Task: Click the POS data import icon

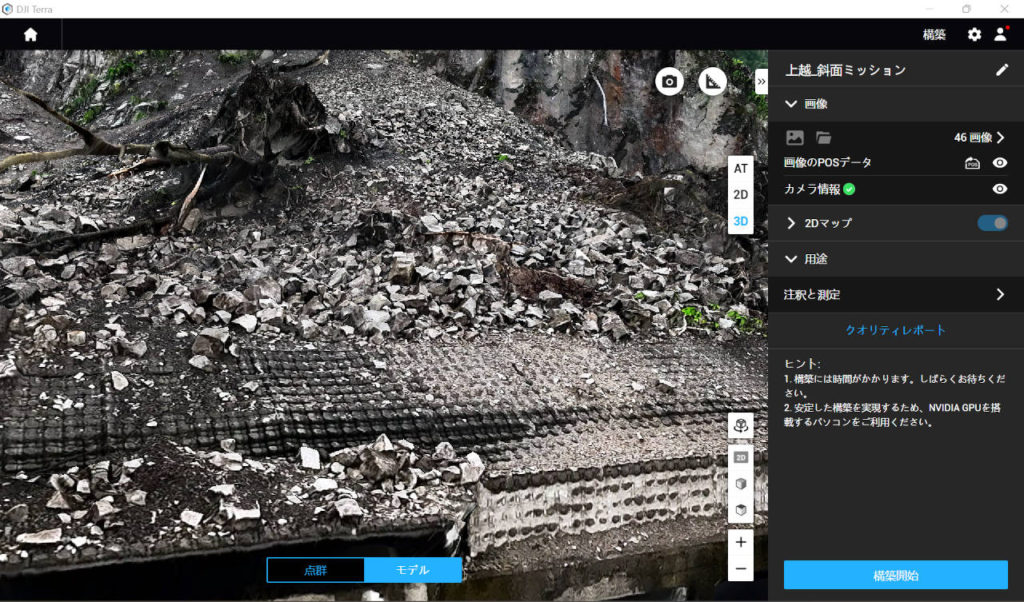Action: [x=972, y=163]
